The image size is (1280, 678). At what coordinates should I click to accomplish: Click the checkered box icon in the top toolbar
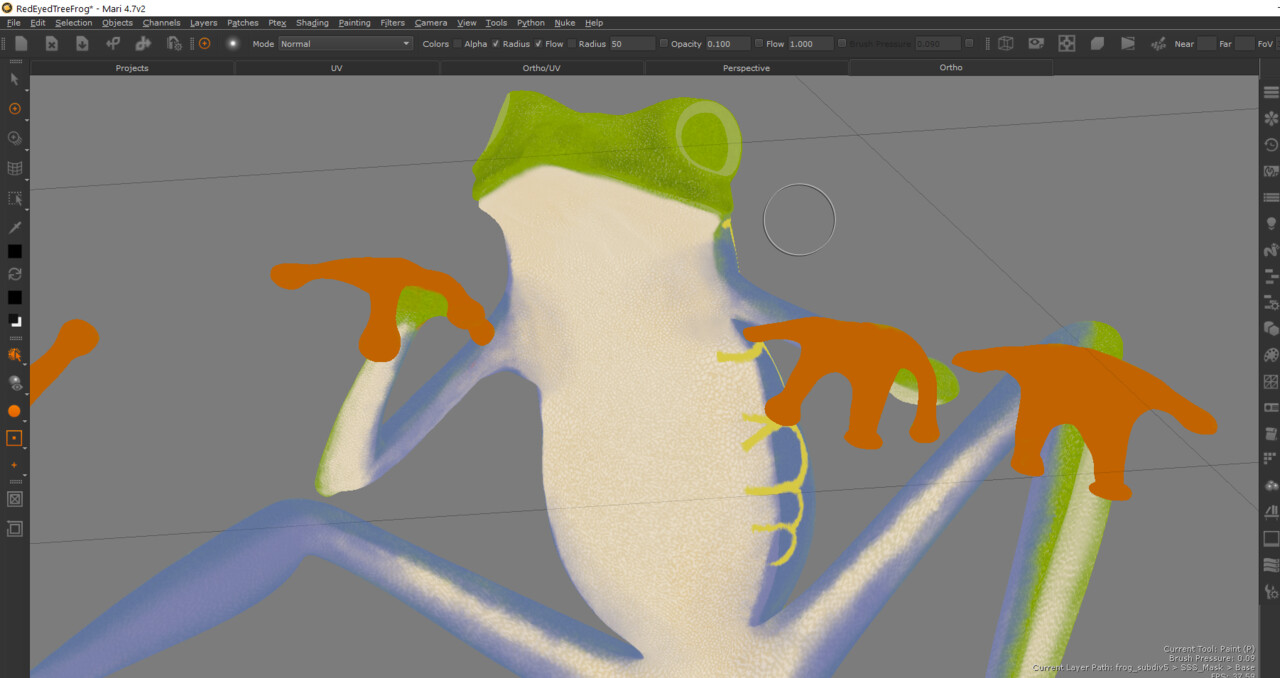pos(1067,44)
